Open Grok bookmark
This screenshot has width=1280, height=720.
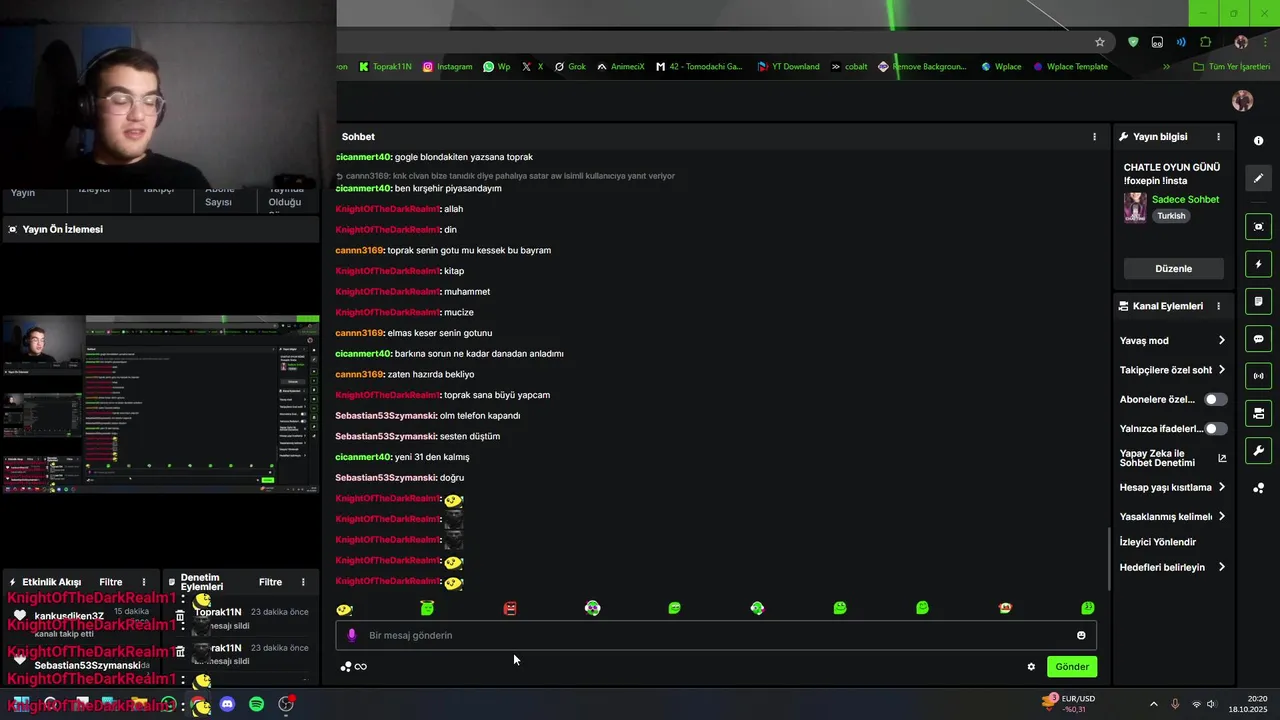pos(570,67)
